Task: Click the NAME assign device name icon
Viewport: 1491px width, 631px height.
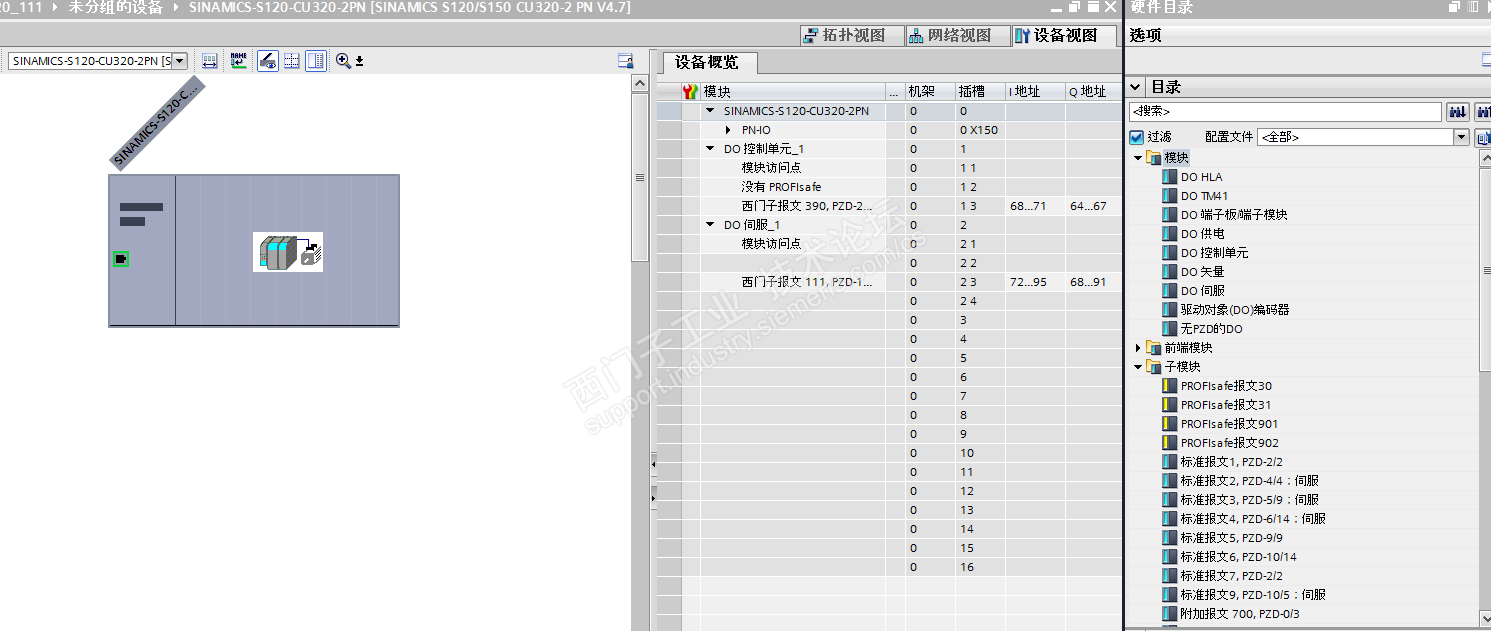Action: point(238,61)
